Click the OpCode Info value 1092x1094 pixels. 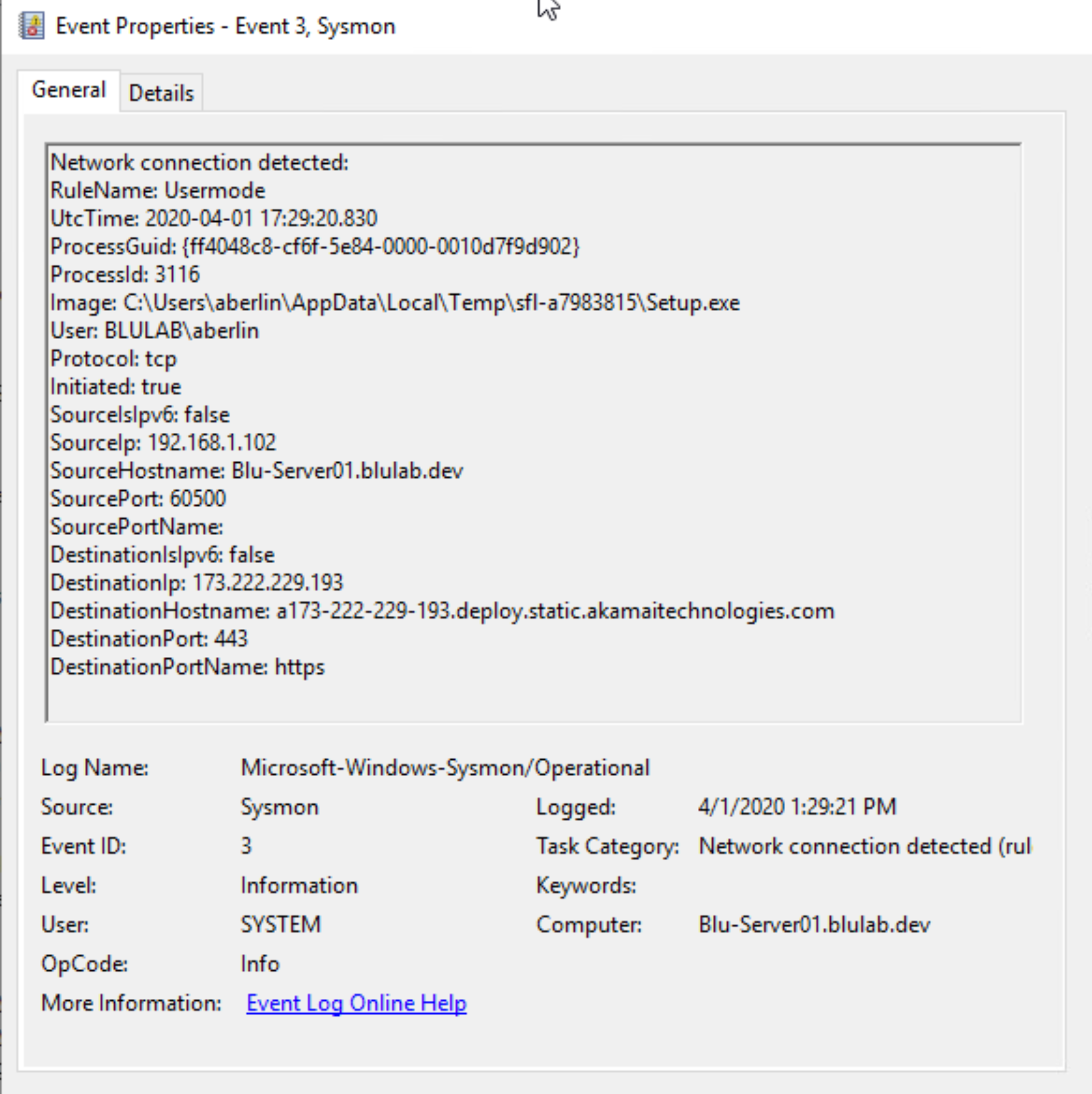click(x=258, y=964)
